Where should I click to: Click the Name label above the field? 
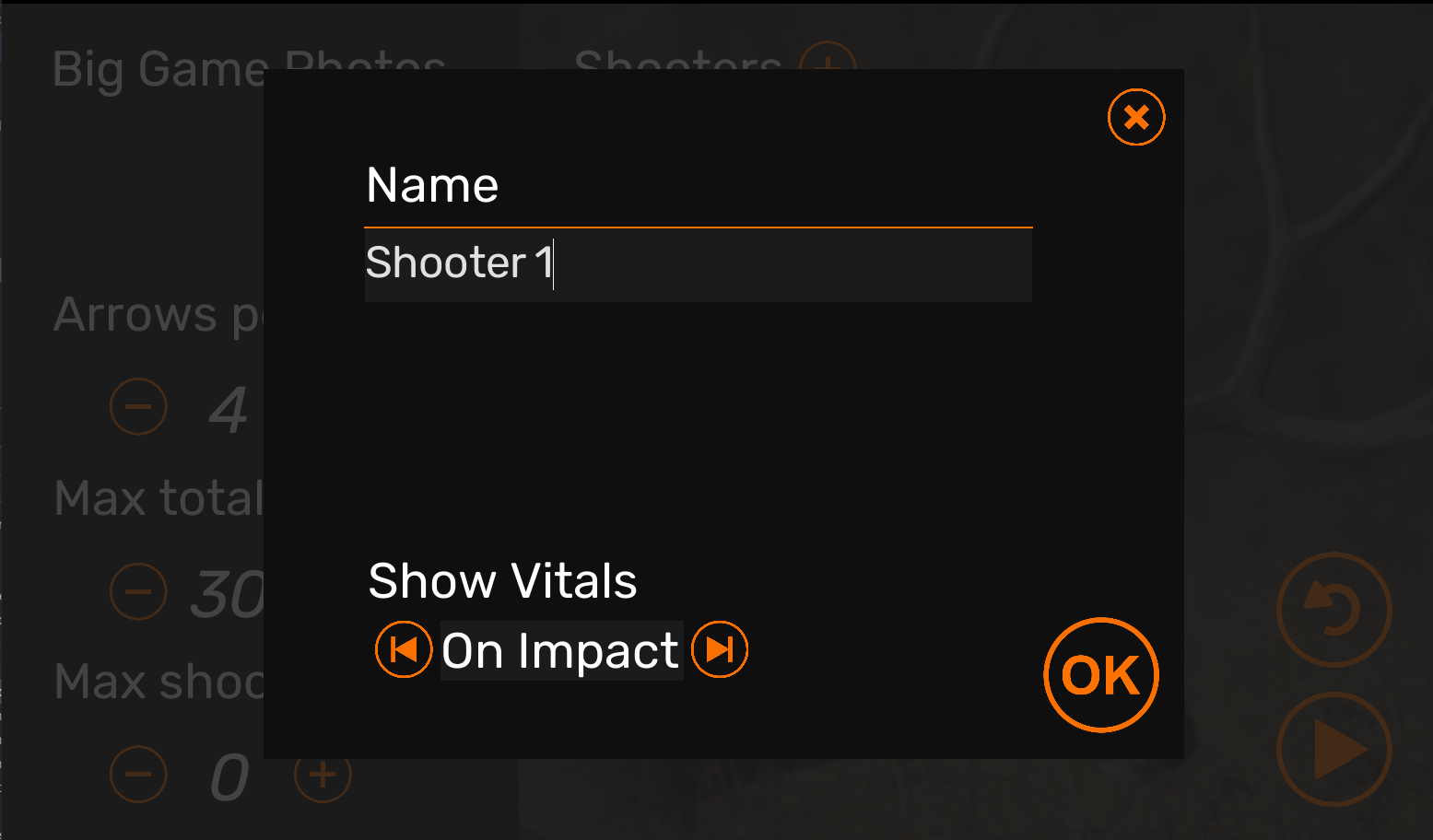coord(432,185)
